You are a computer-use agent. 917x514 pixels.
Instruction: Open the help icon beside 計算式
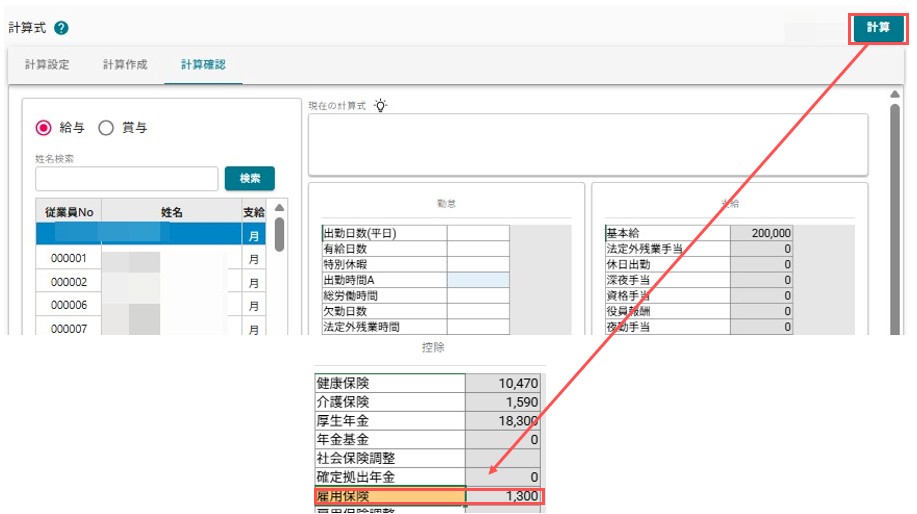61,27
